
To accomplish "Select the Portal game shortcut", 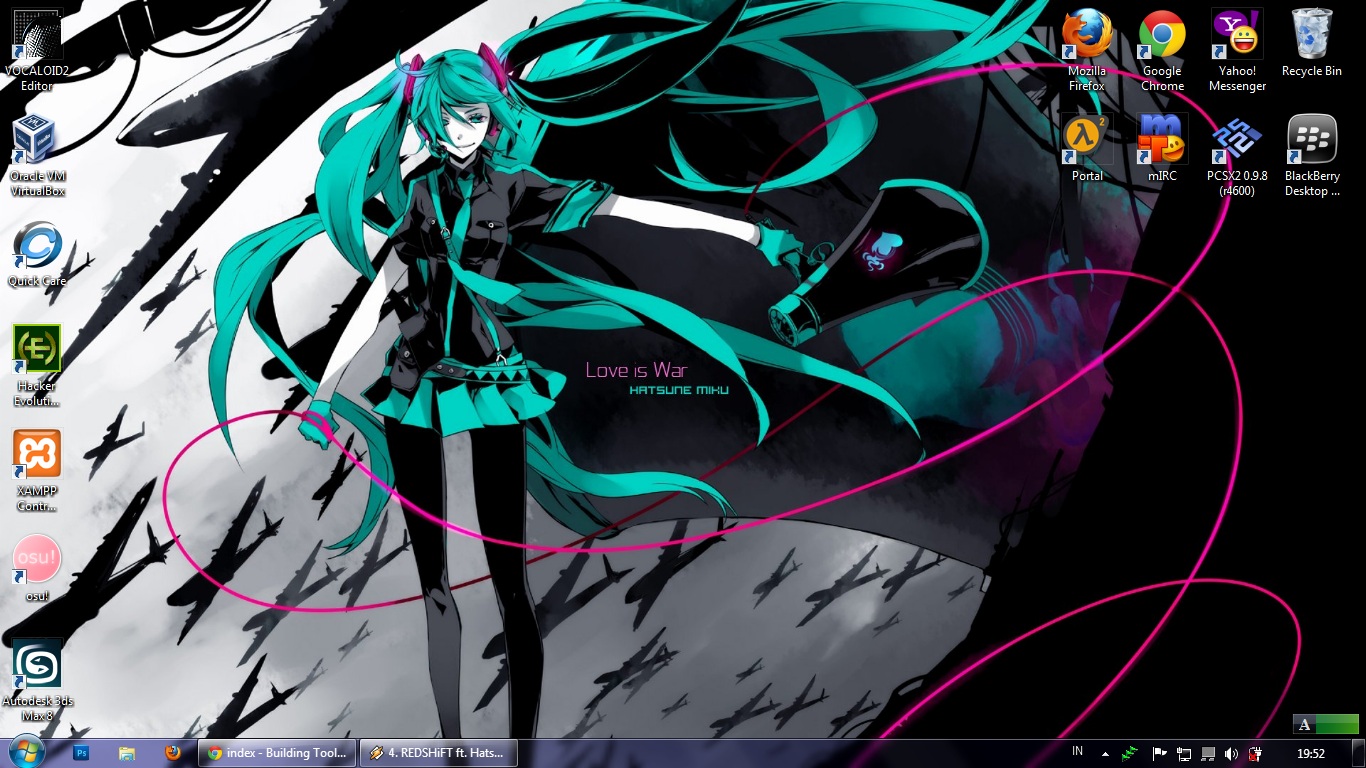I will coord(1087,148).
